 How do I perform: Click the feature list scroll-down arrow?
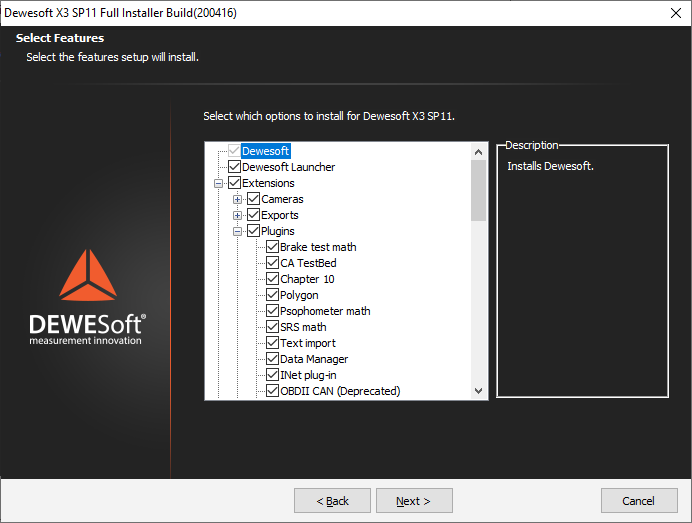pos(478,391)
